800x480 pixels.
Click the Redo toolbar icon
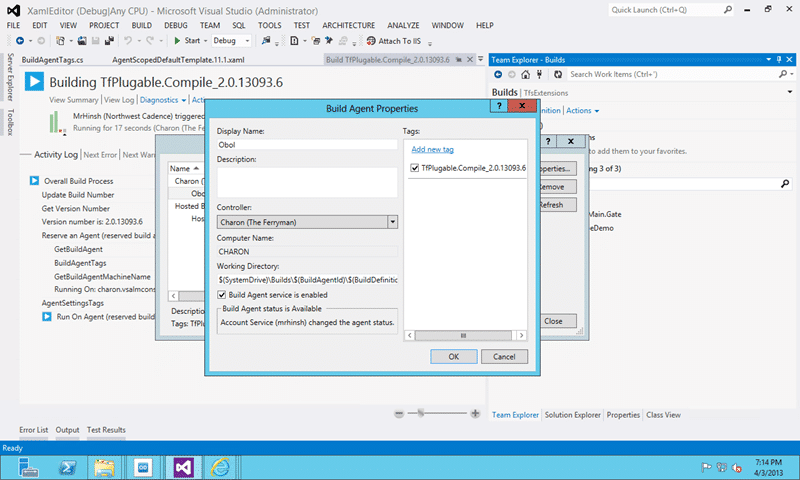(x=150, y=41)
